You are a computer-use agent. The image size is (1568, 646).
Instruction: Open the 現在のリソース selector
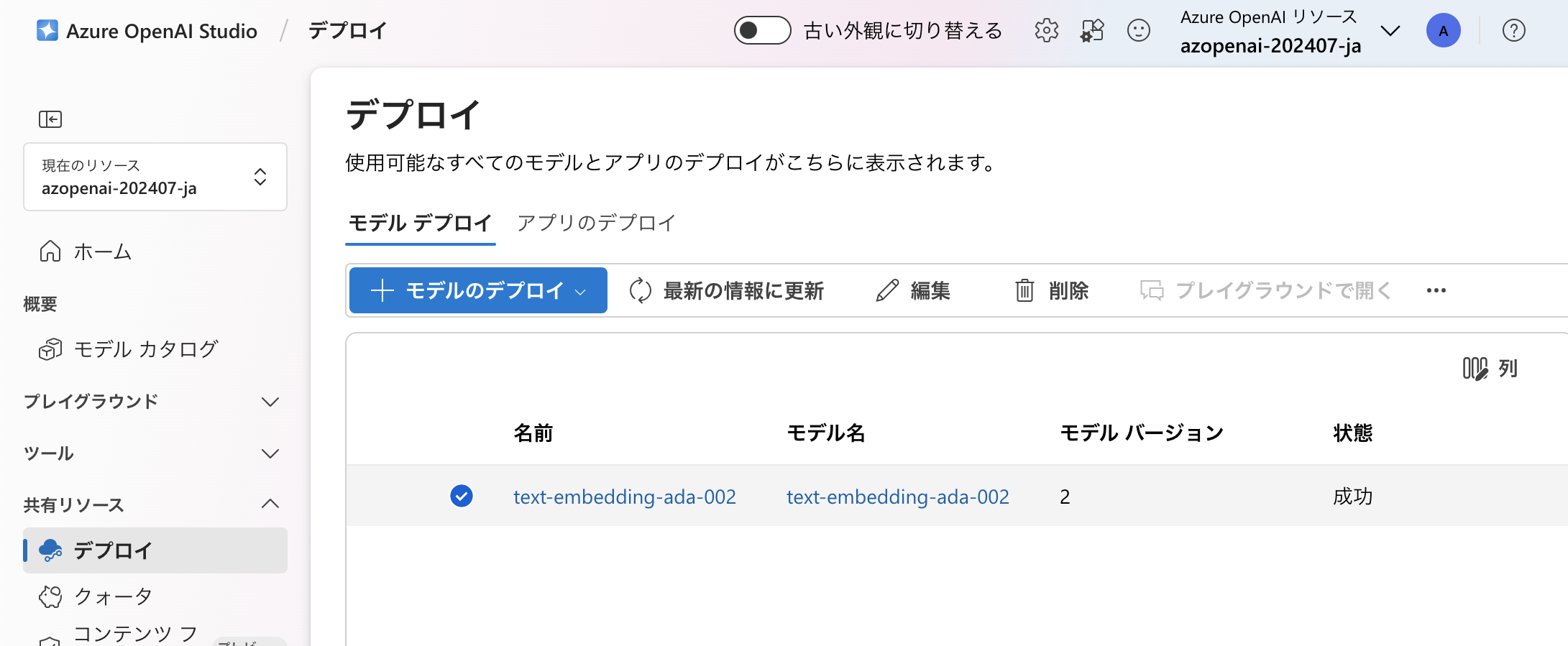155,177
